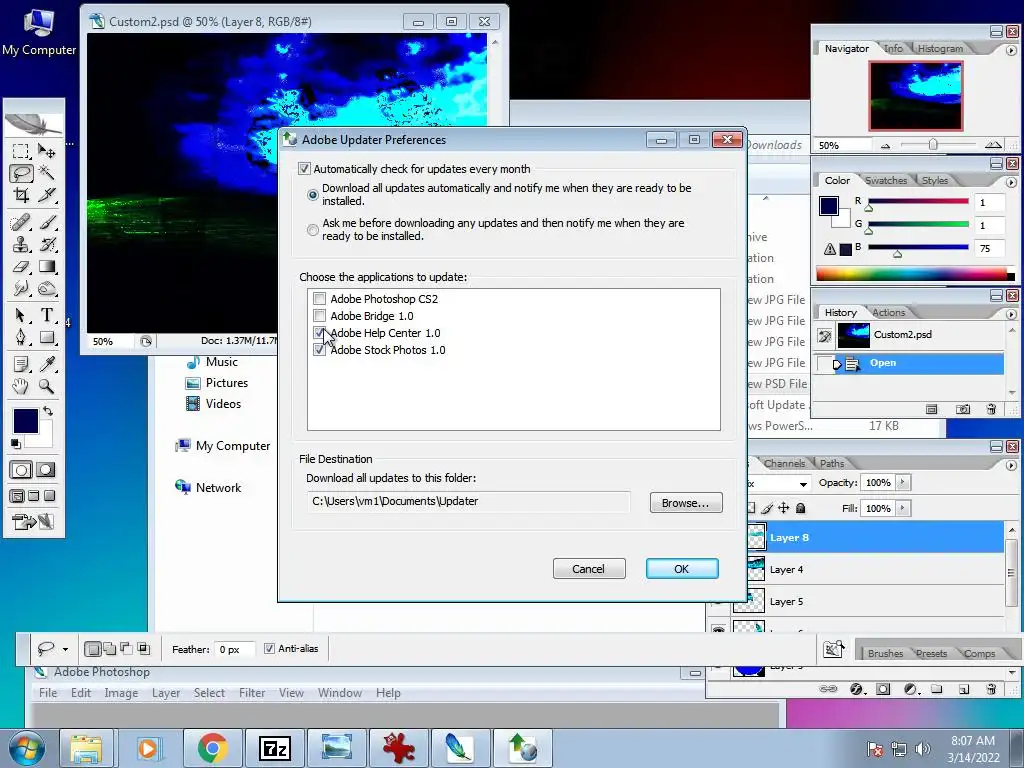Select the Eraser tool
This screenshot has height=768, width=1024.
[x=21, y=266]
